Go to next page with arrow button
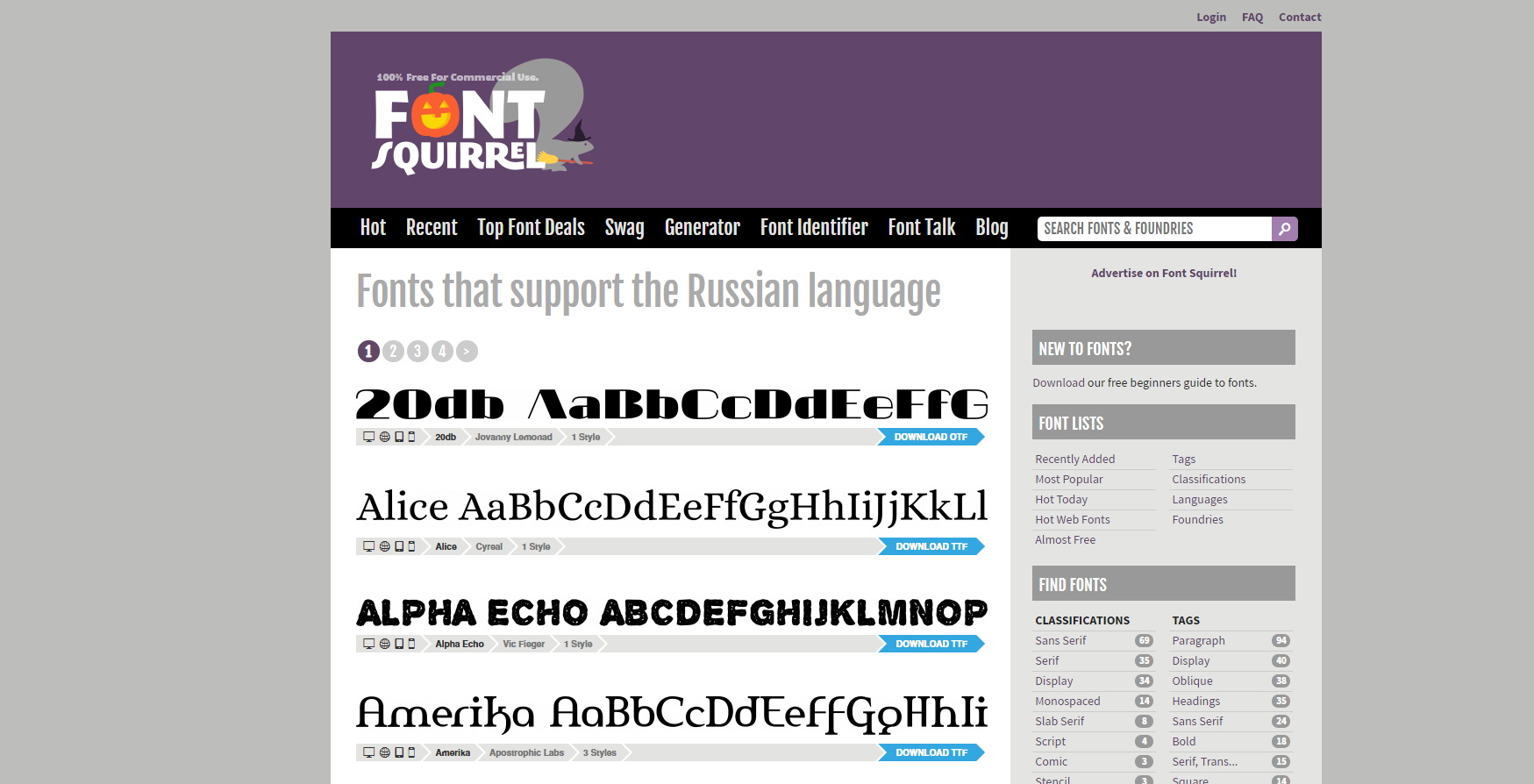 point(467,352)
